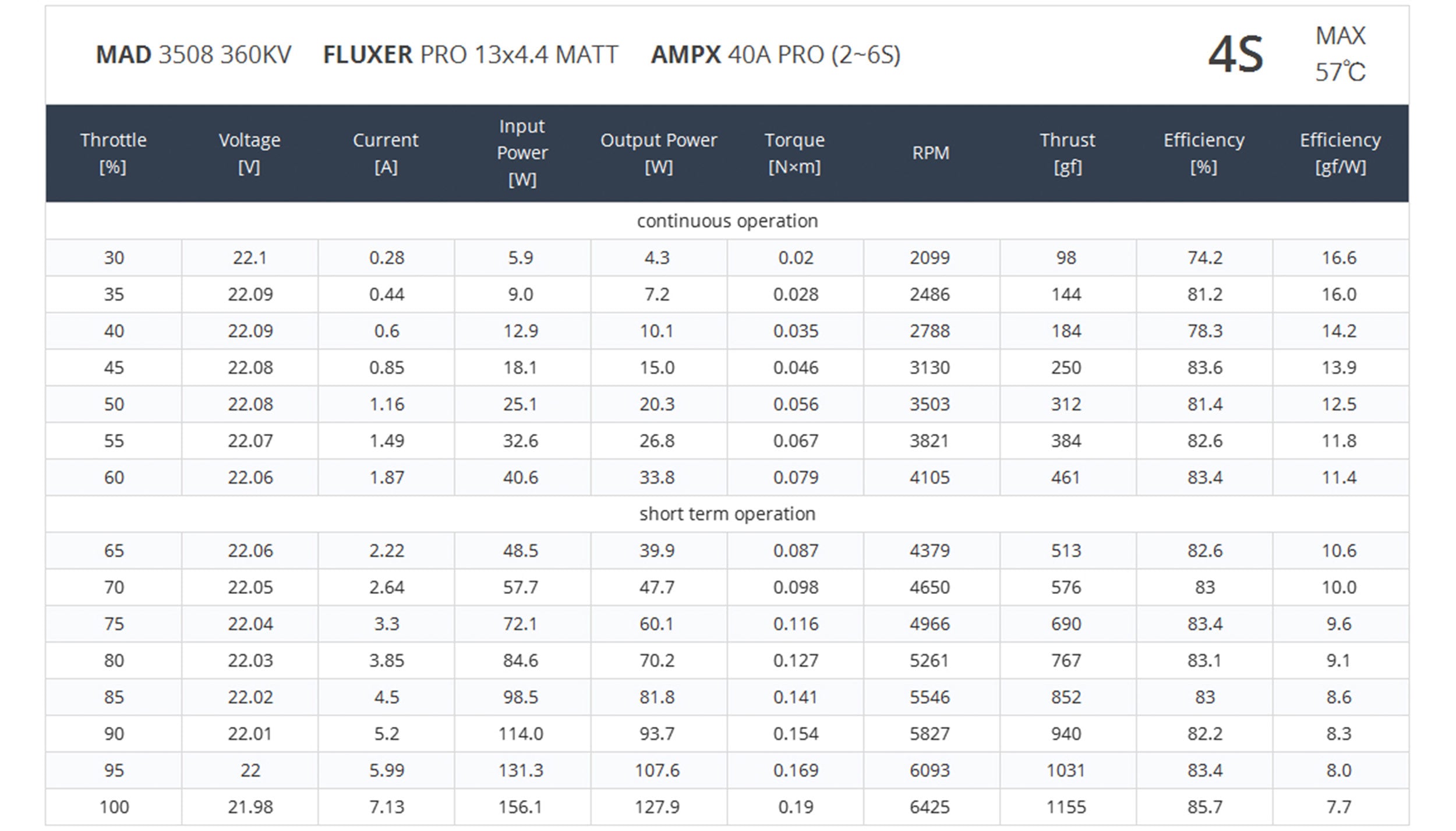
Task: Click the Input Power [W] header
Action: (522, 153)
